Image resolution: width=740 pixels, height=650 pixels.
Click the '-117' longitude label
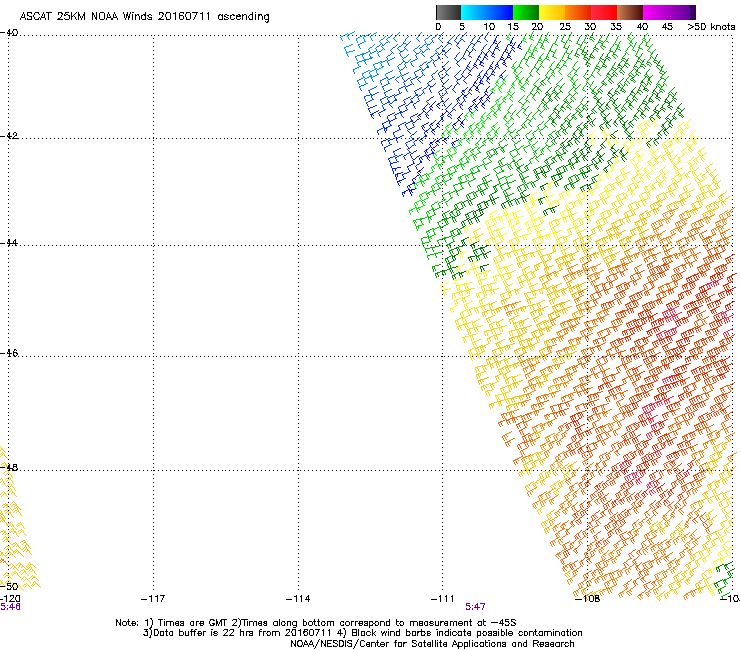tap(153, 599)
